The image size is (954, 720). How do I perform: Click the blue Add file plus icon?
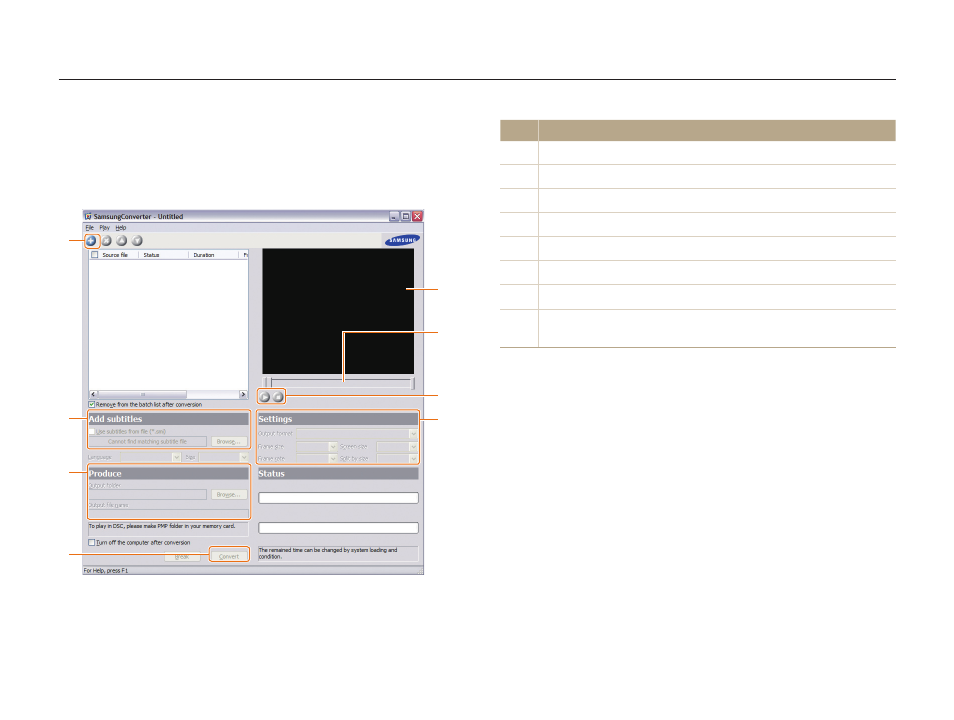[91, 241]
